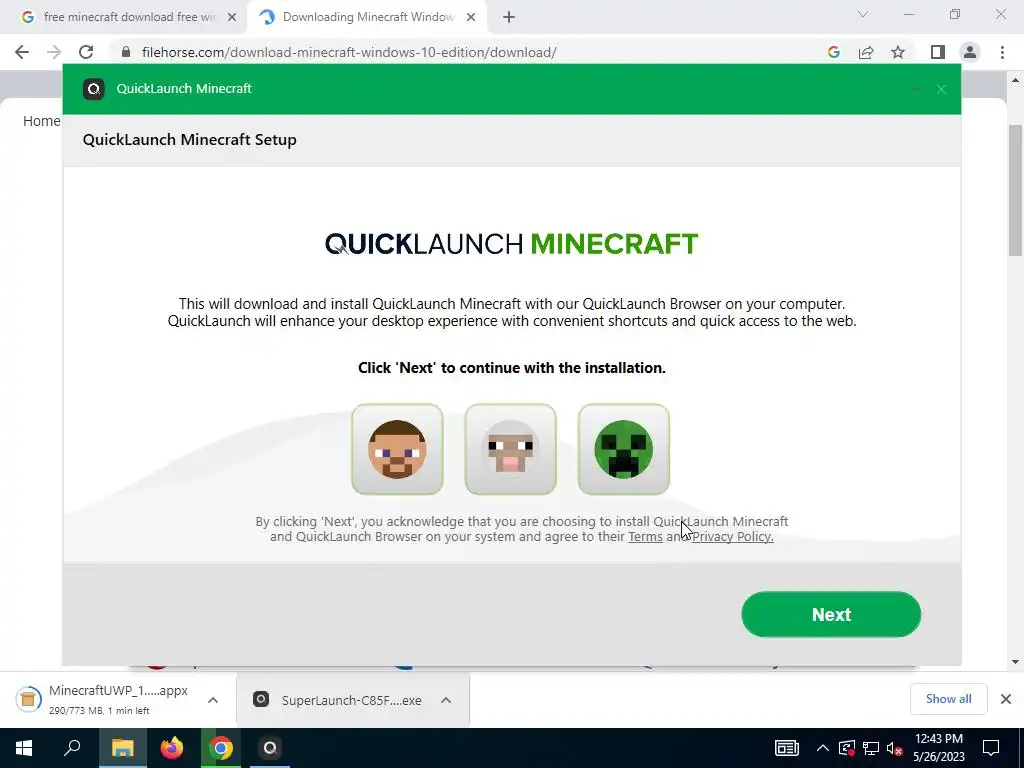Click the scrollbar down arrow

coord(1015,662)
